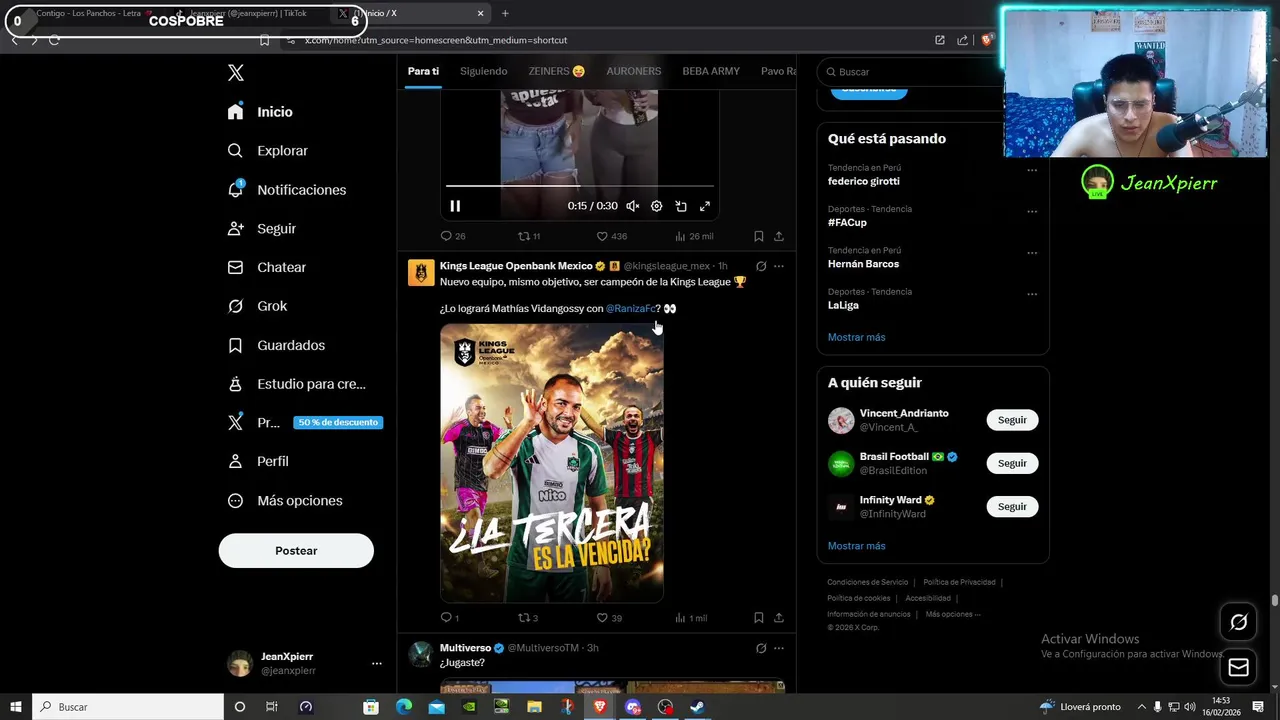Seek on the video progress bar
The image size is (1280, 720).
580,186
